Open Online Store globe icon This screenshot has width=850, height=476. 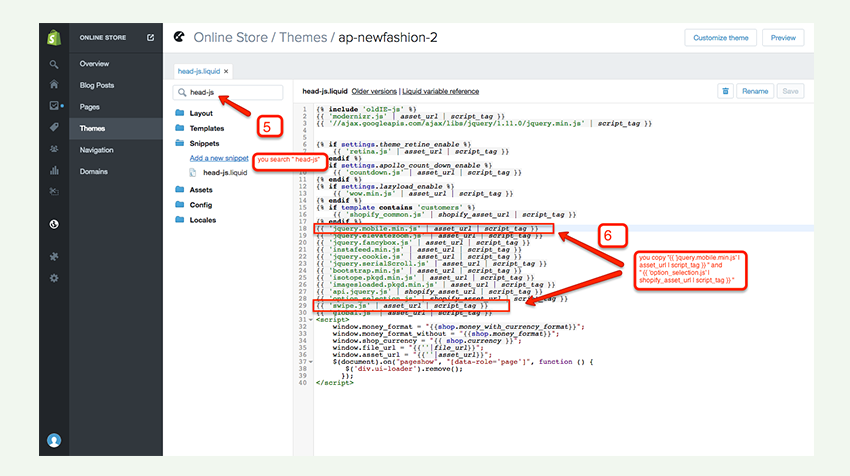pos(54,224)
